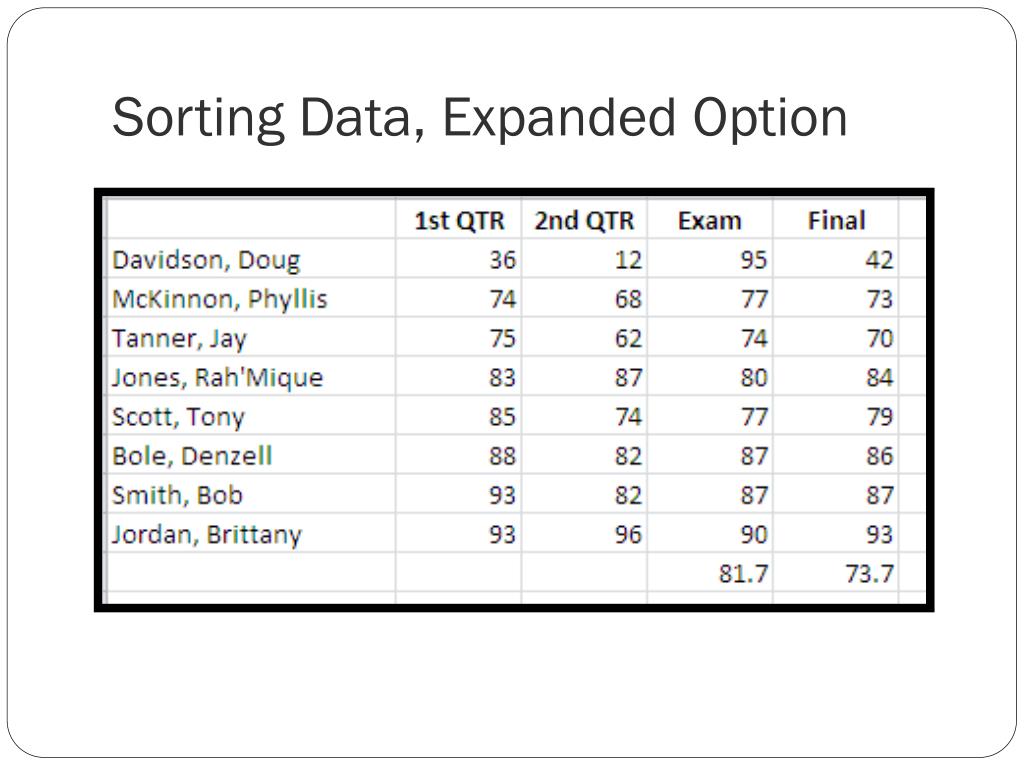The height and width of the screenshot is (768, 1024).
Task: Select the Davidson, Doug name cell
Action: click(251, 259)
